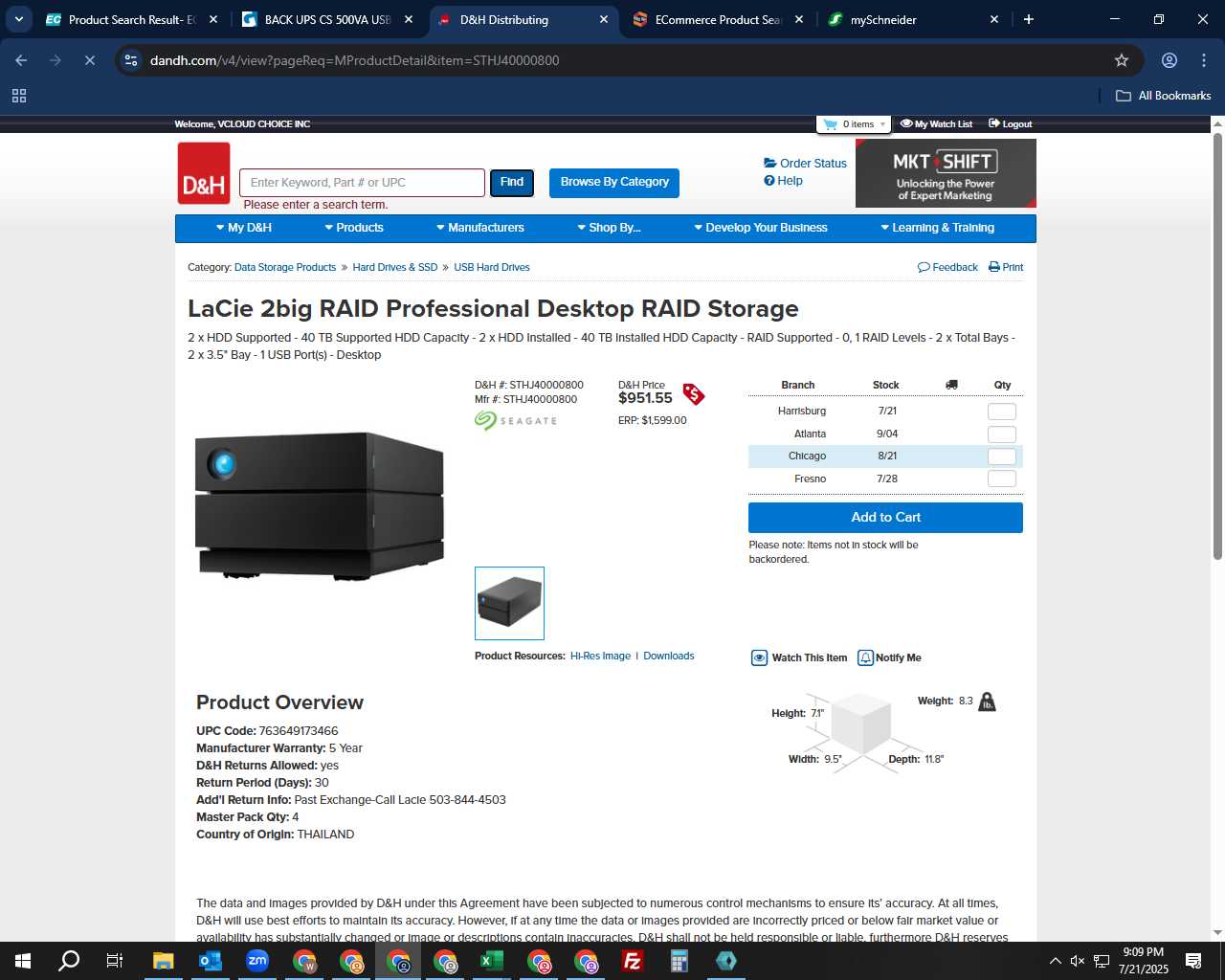Viewport: 1225px width, 980px height.
Task: Expand Develop Your Business menu
Action: [x=761, y=228]
